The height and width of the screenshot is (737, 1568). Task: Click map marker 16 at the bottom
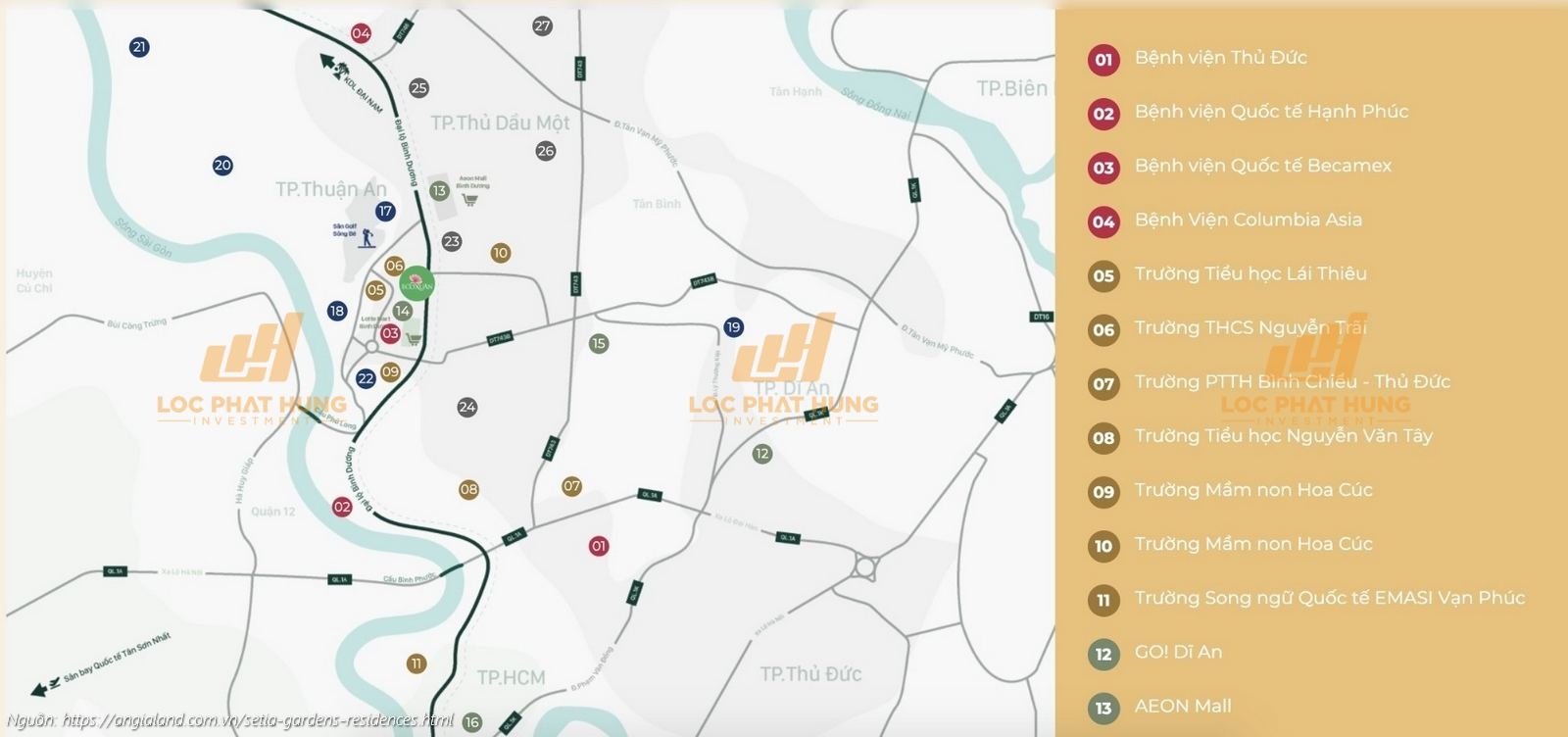pyautogui.click(x=472, y=722)
